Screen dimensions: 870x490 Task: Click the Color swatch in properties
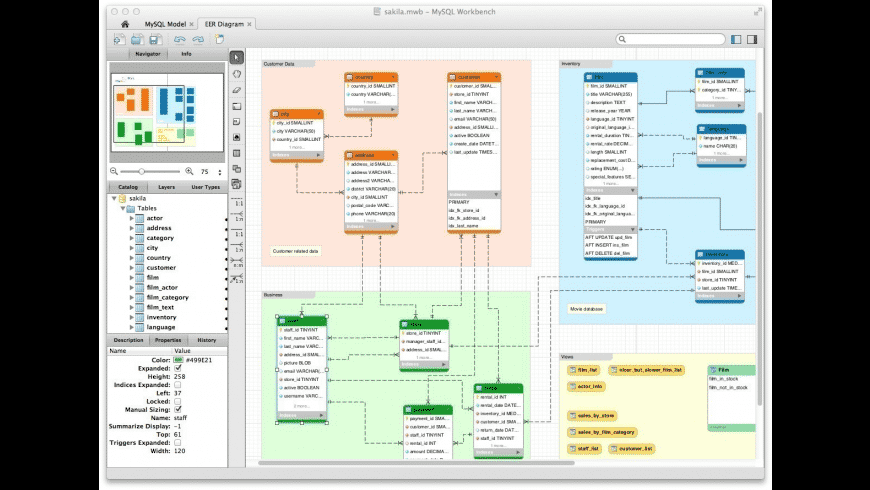point(178,360)
